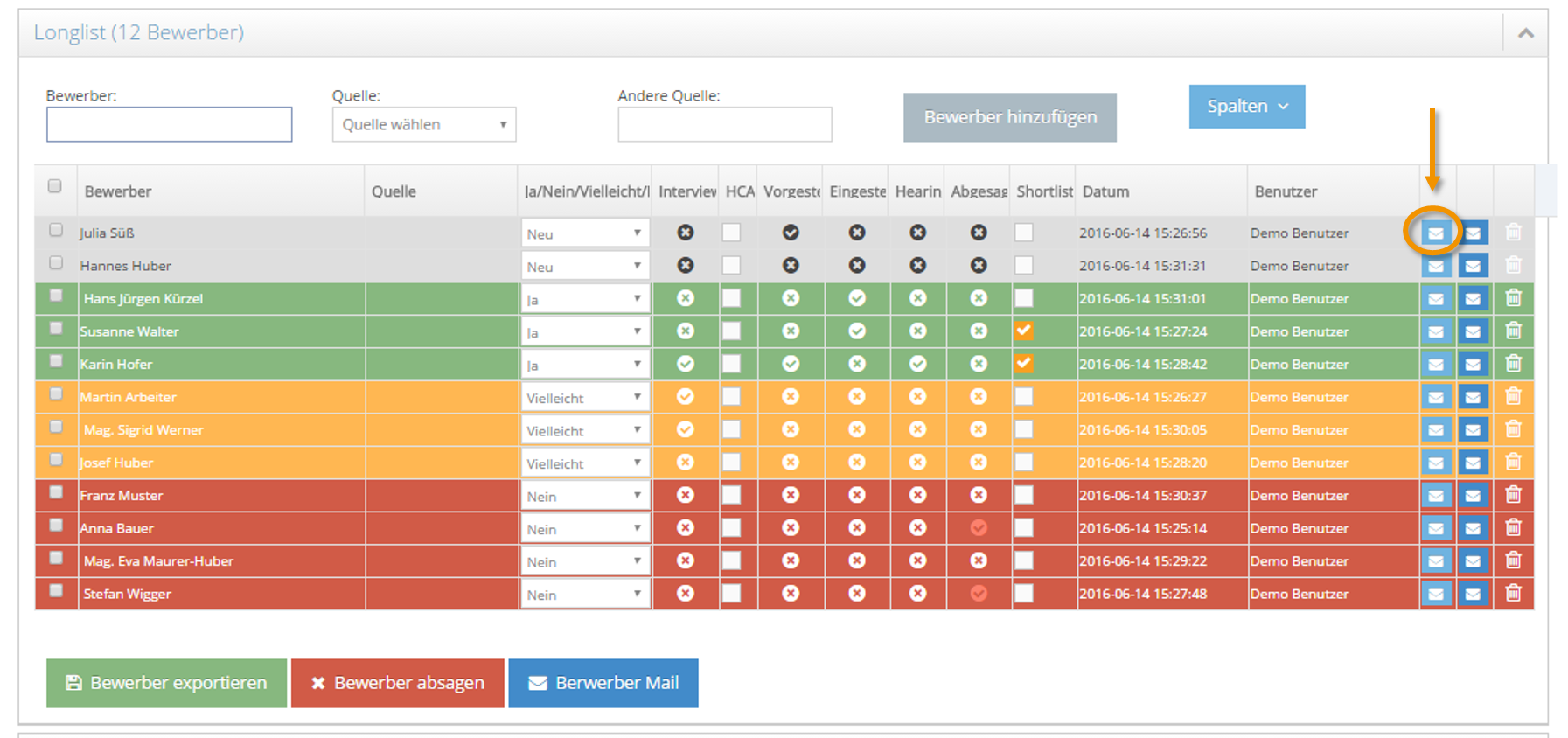1568x738 pixels.
Task: Toggle Abgesagt status icon for Stefan Wigger
Action: (979, 594)
